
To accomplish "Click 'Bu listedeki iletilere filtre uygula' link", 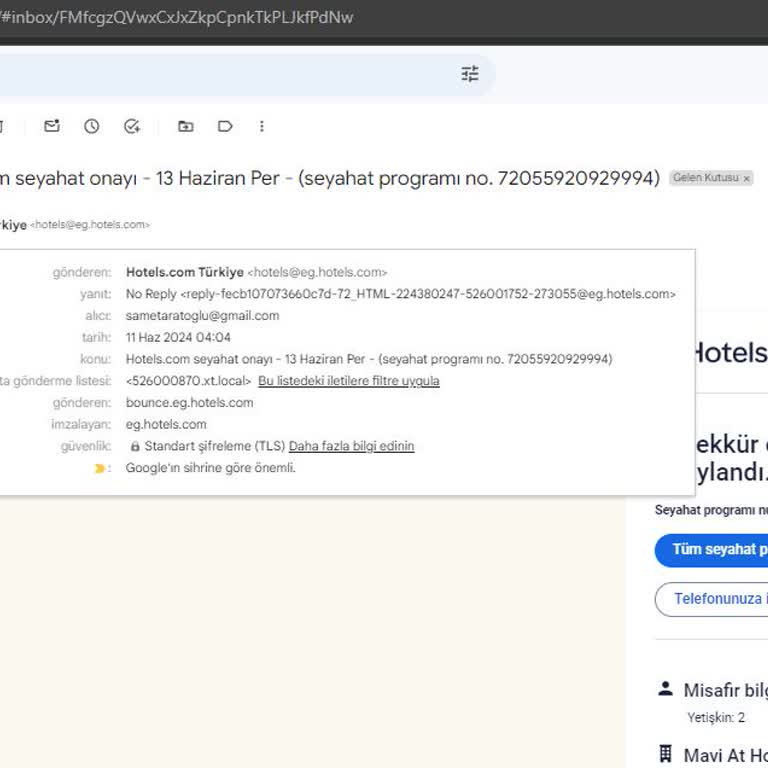I will pyautogui.click(x=349, y=381).
